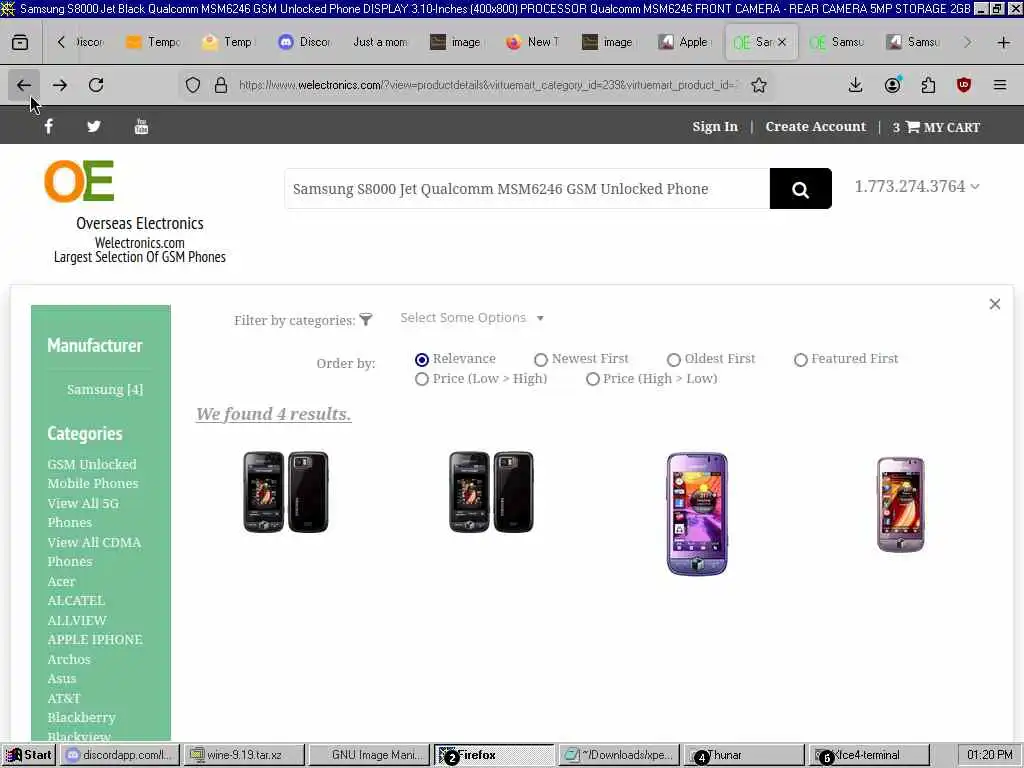Select Price (Low > High) ordering
This screenshot has height=768, width=1024.
422,379
